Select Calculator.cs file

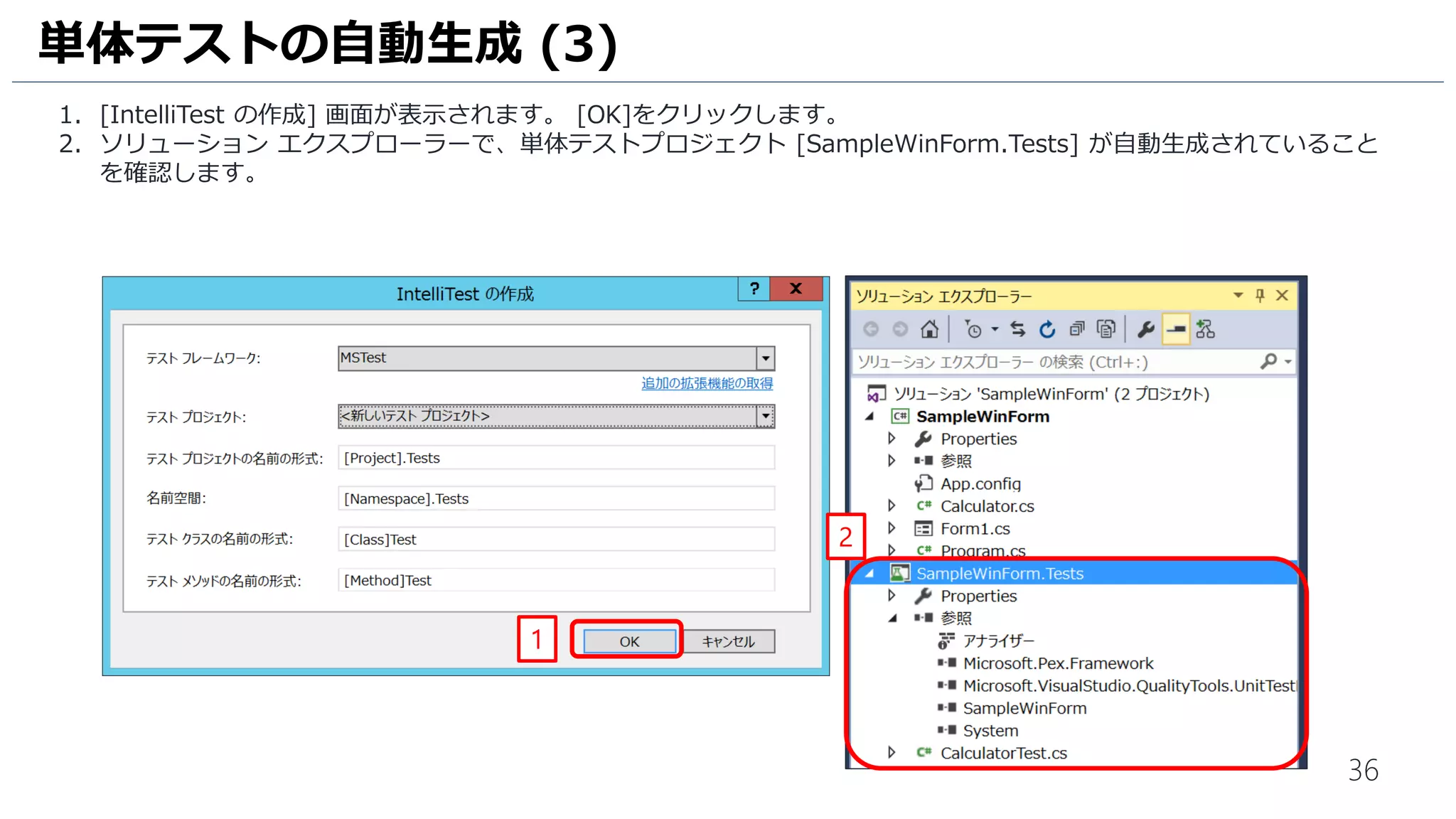point(987,506)
